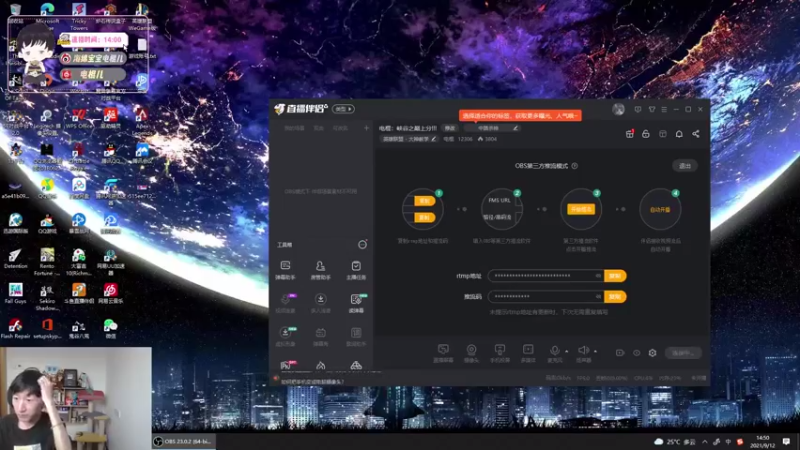Expand speaker options arrow
The image size is (800, 450).
pyautogui.click(x=595, y=351)
